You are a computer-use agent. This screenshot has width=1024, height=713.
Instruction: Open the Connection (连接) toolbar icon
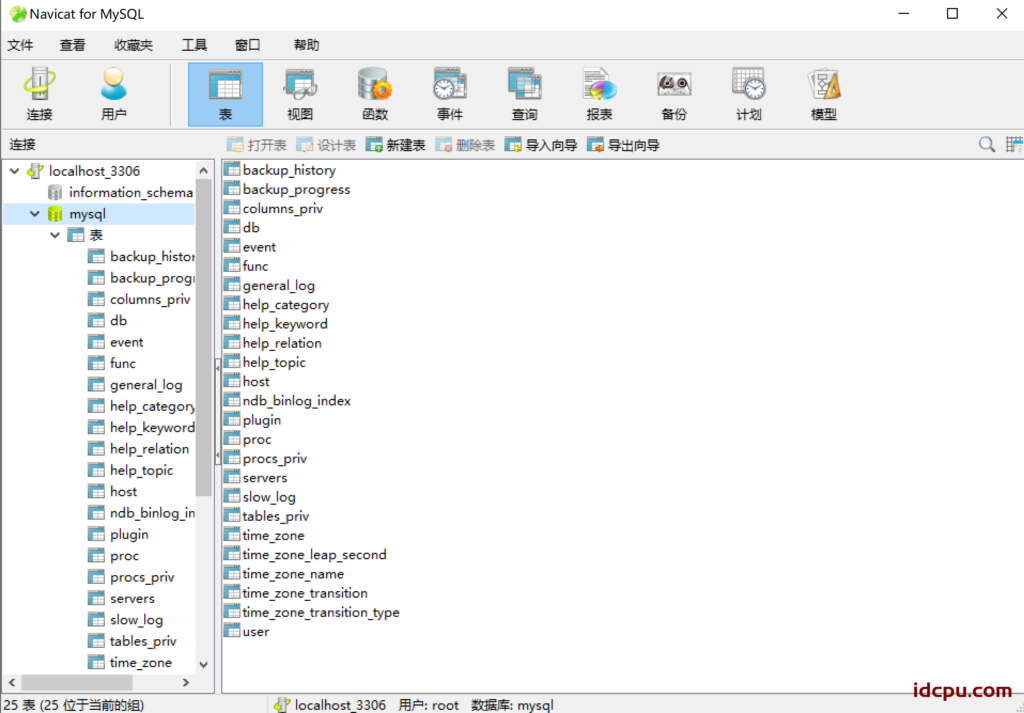39,95
